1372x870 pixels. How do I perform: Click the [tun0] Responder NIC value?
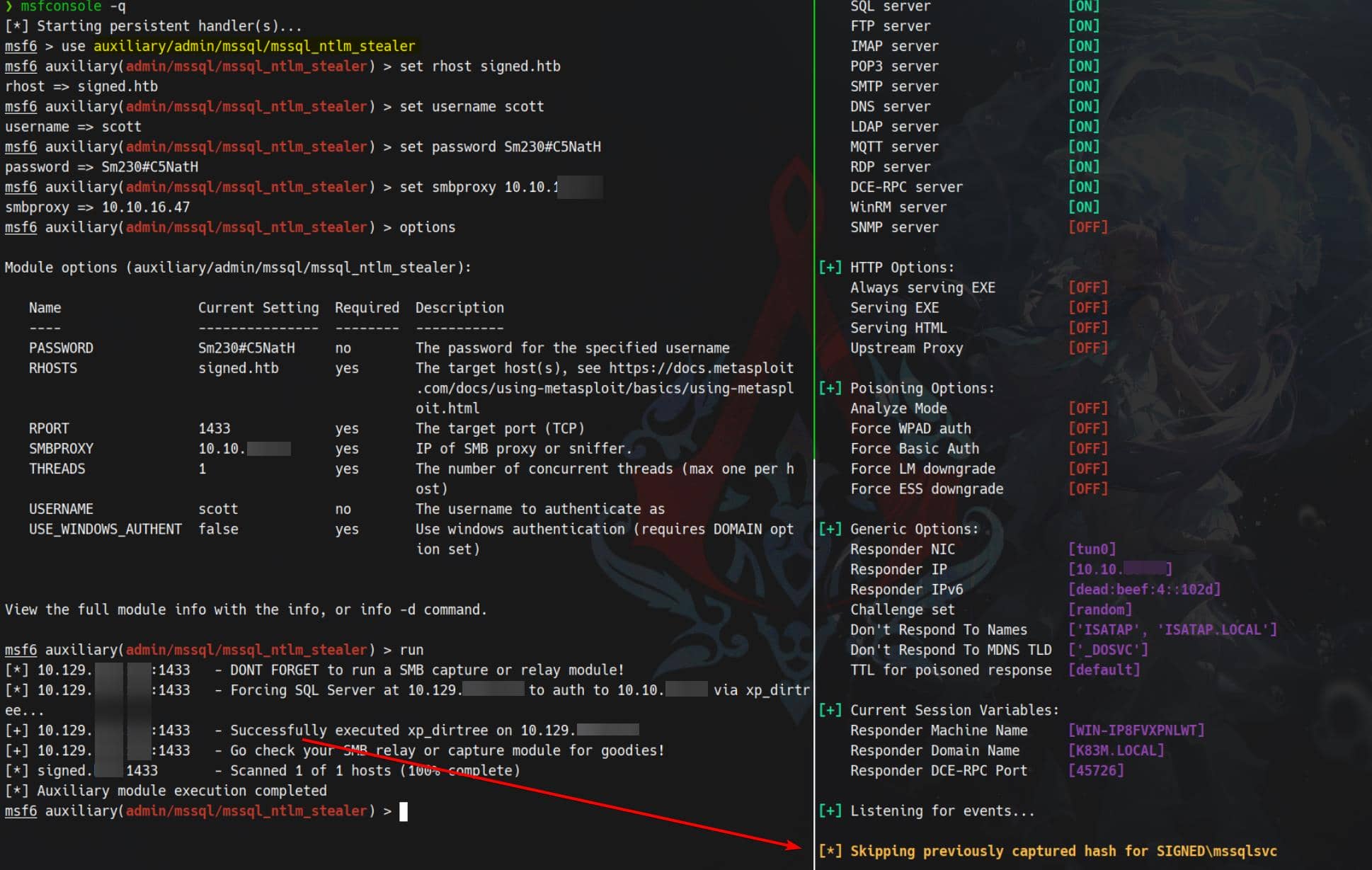[1092, 549]
